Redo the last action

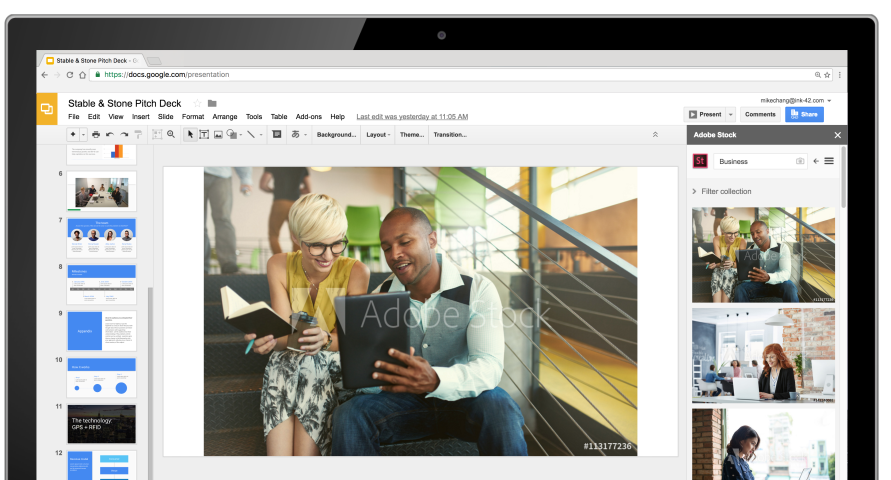(124, 135)
